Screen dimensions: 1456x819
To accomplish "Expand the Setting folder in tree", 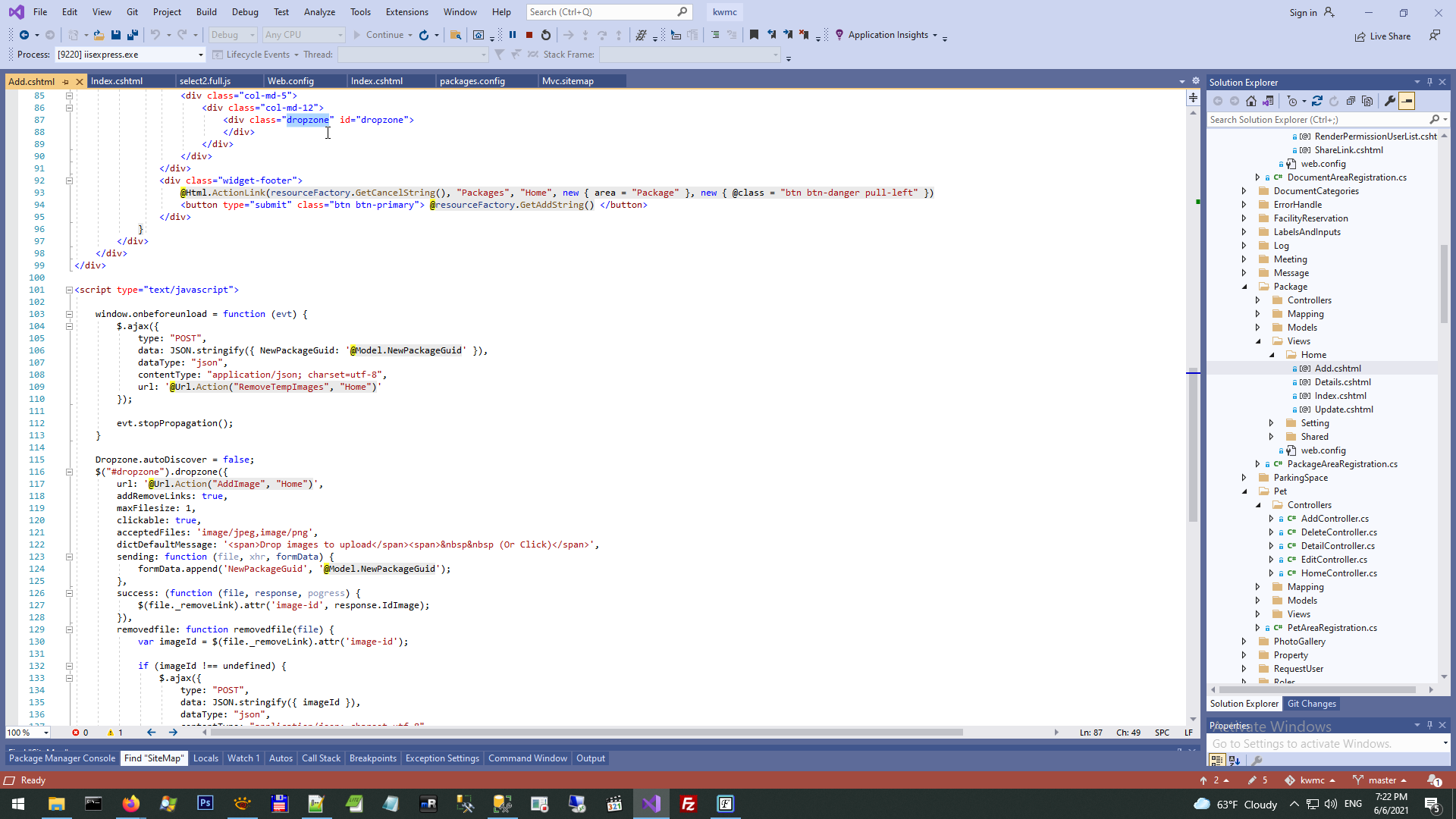I will [x=1272, y=423].
